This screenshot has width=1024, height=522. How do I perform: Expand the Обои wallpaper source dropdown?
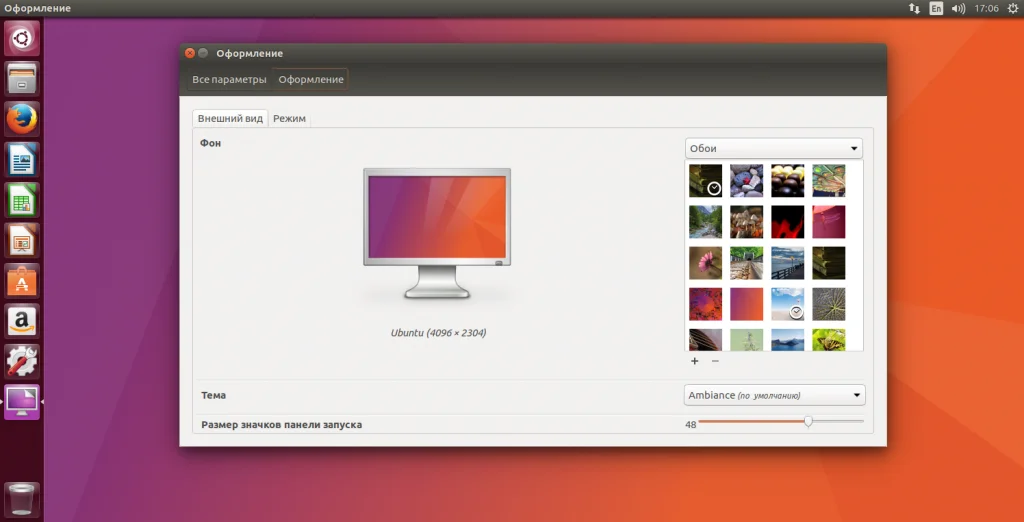774,148
